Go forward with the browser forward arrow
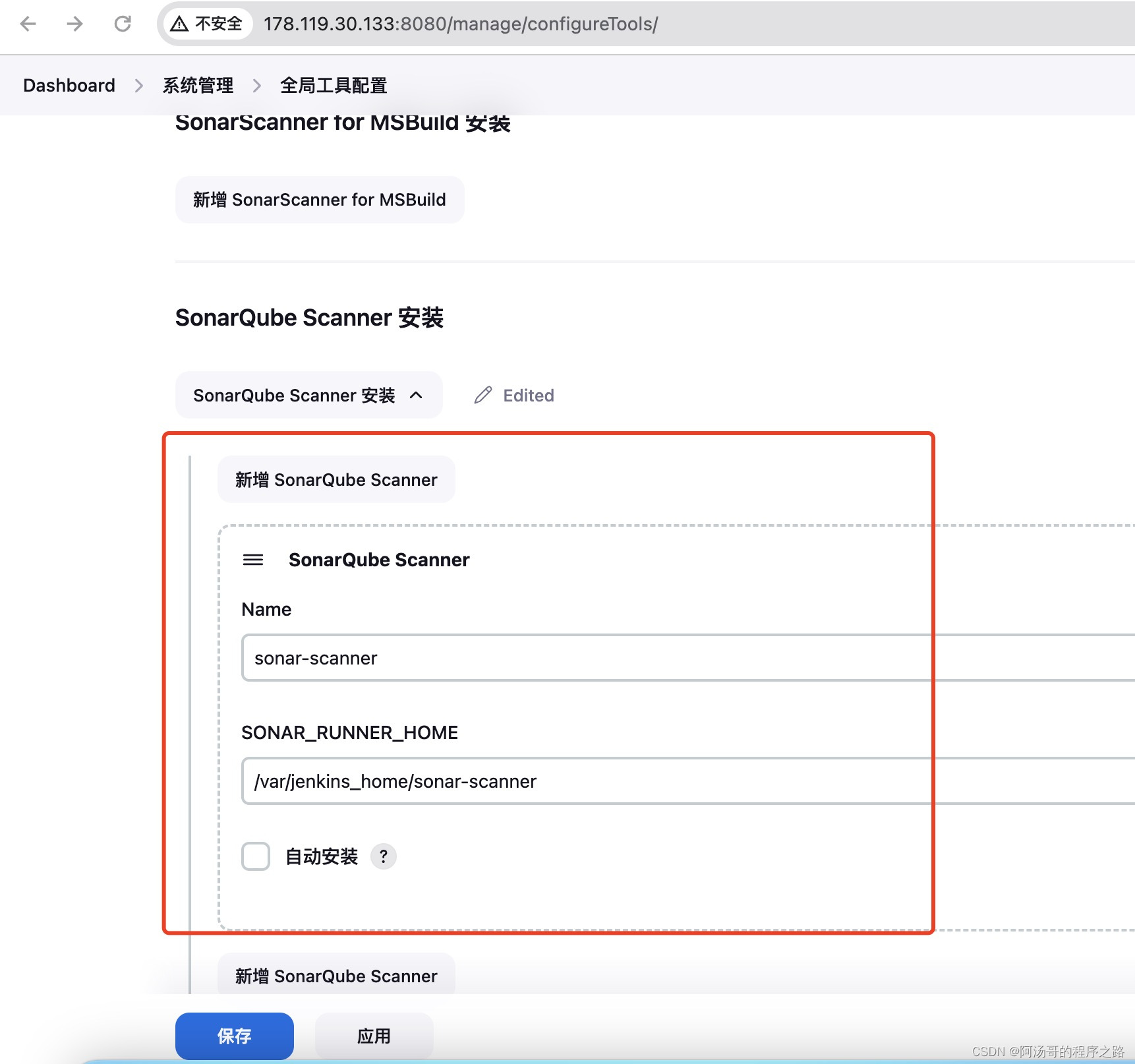1135x1064 pixels. (74, 24)
